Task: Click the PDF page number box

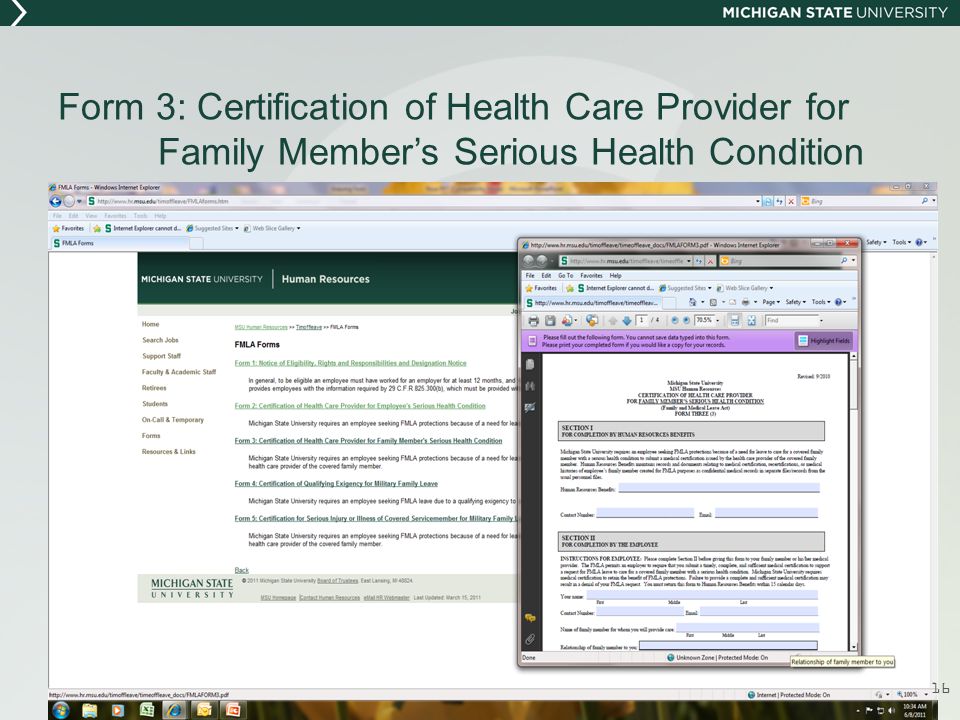Action: [x=642, y=320]
